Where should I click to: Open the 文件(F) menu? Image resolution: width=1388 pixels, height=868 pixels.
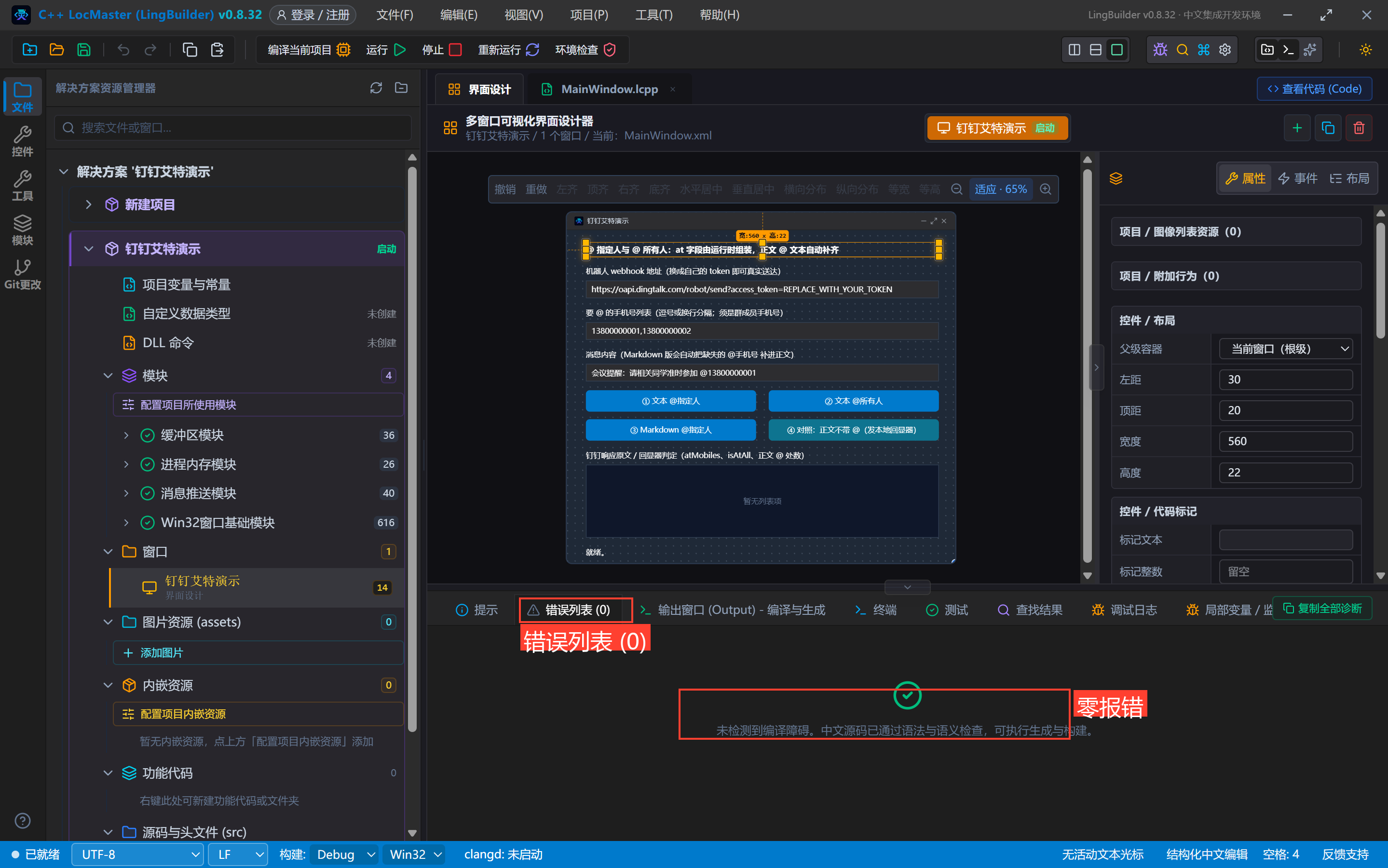[x=395, y=15]
